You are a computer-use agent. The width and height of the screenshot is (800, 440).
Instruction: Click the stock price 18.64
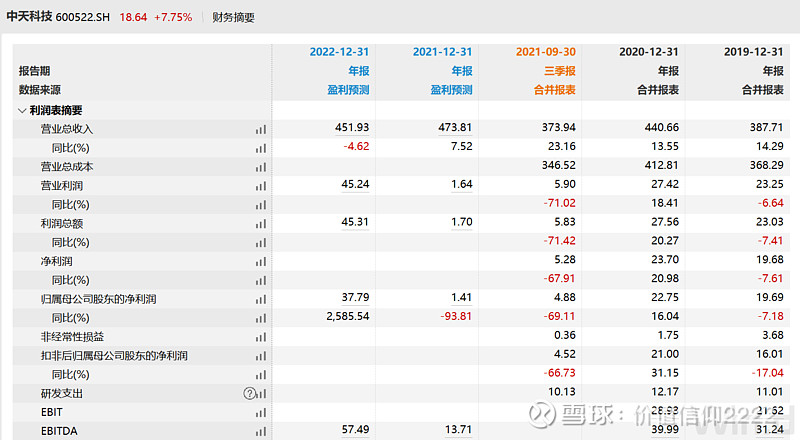point(133,17)
